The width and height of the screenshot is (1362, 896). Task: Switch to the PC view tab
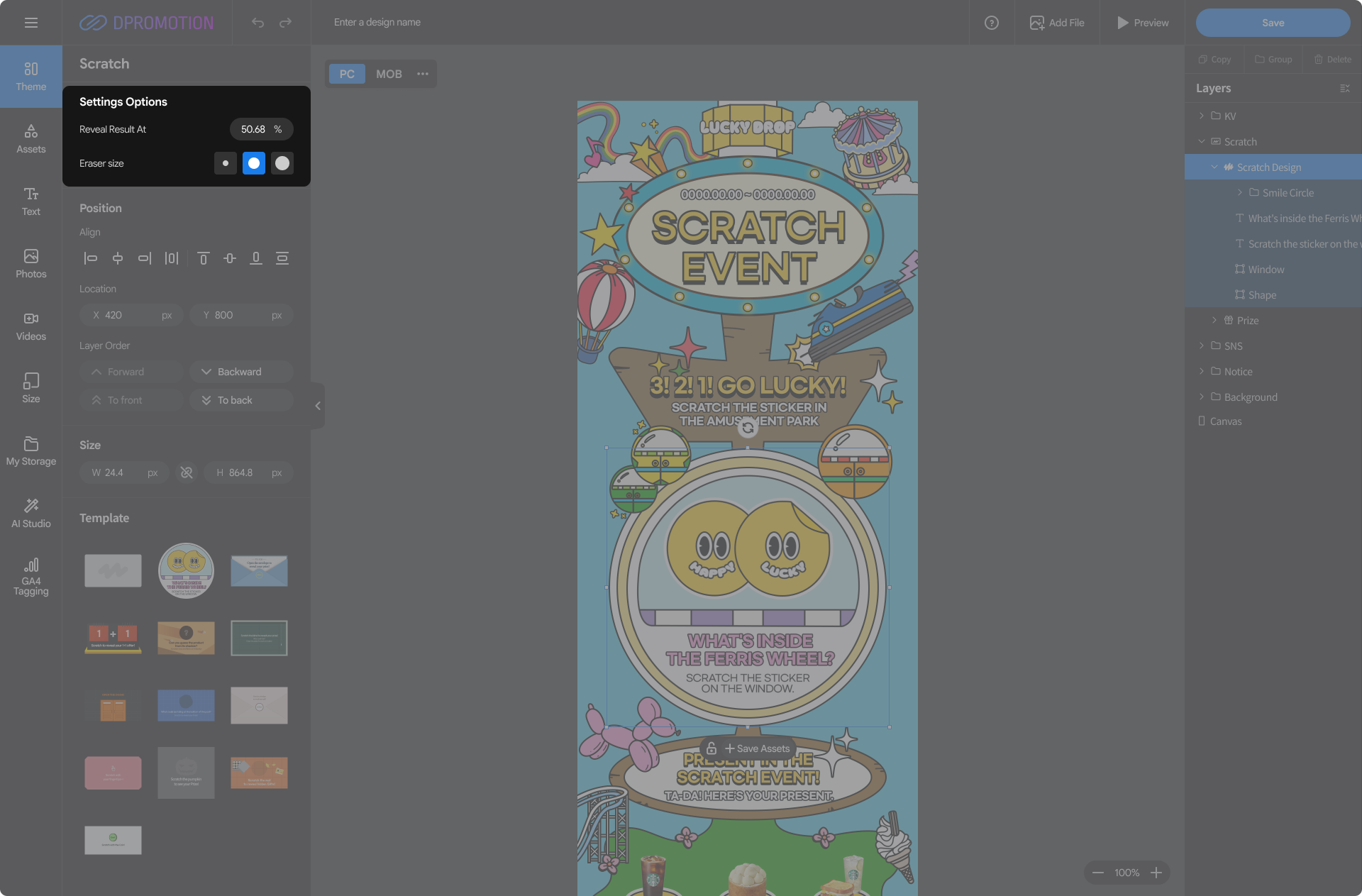tap(347, 74)
